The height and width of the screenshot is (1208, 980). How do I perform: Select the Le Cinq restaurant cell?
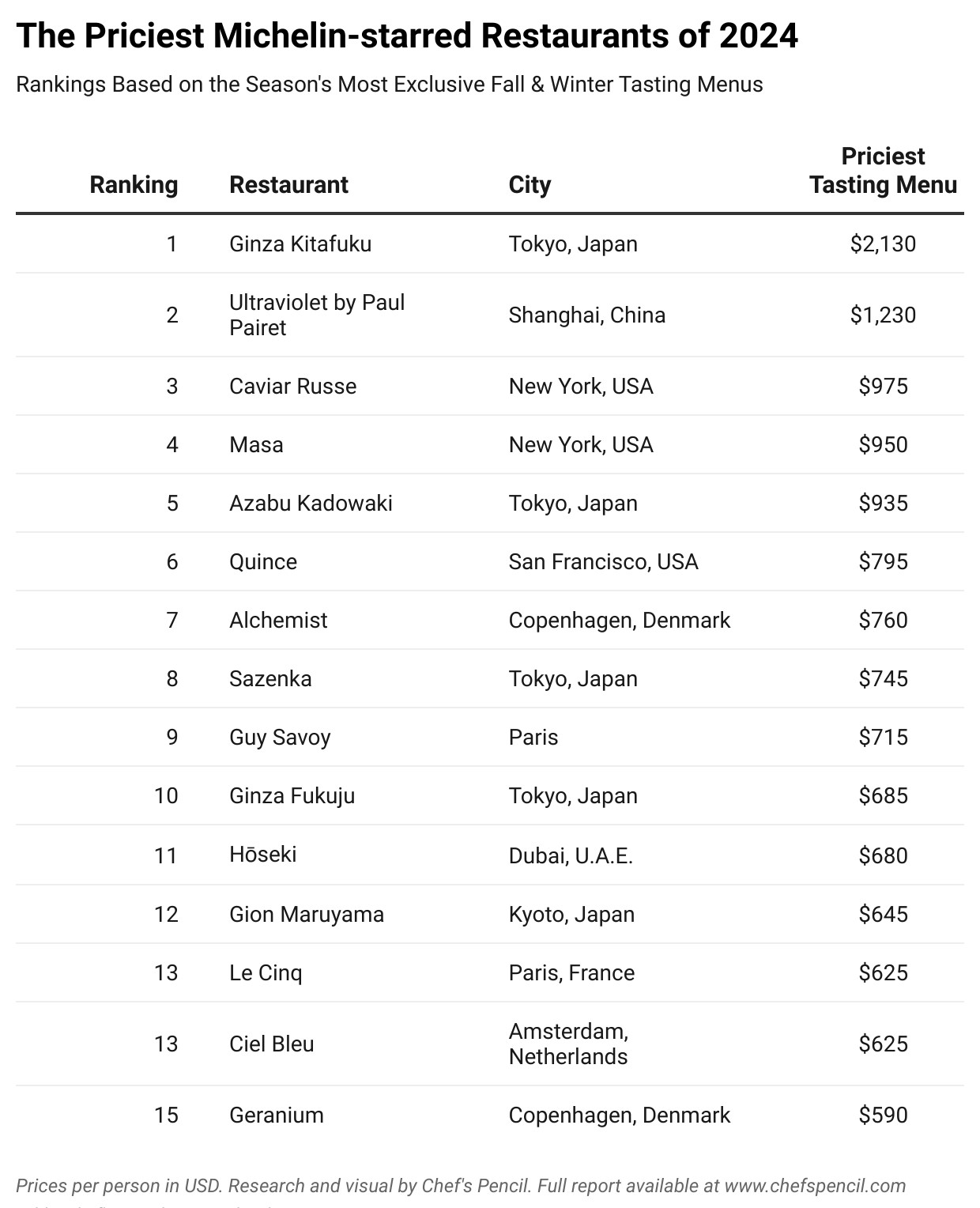(266, 972)
